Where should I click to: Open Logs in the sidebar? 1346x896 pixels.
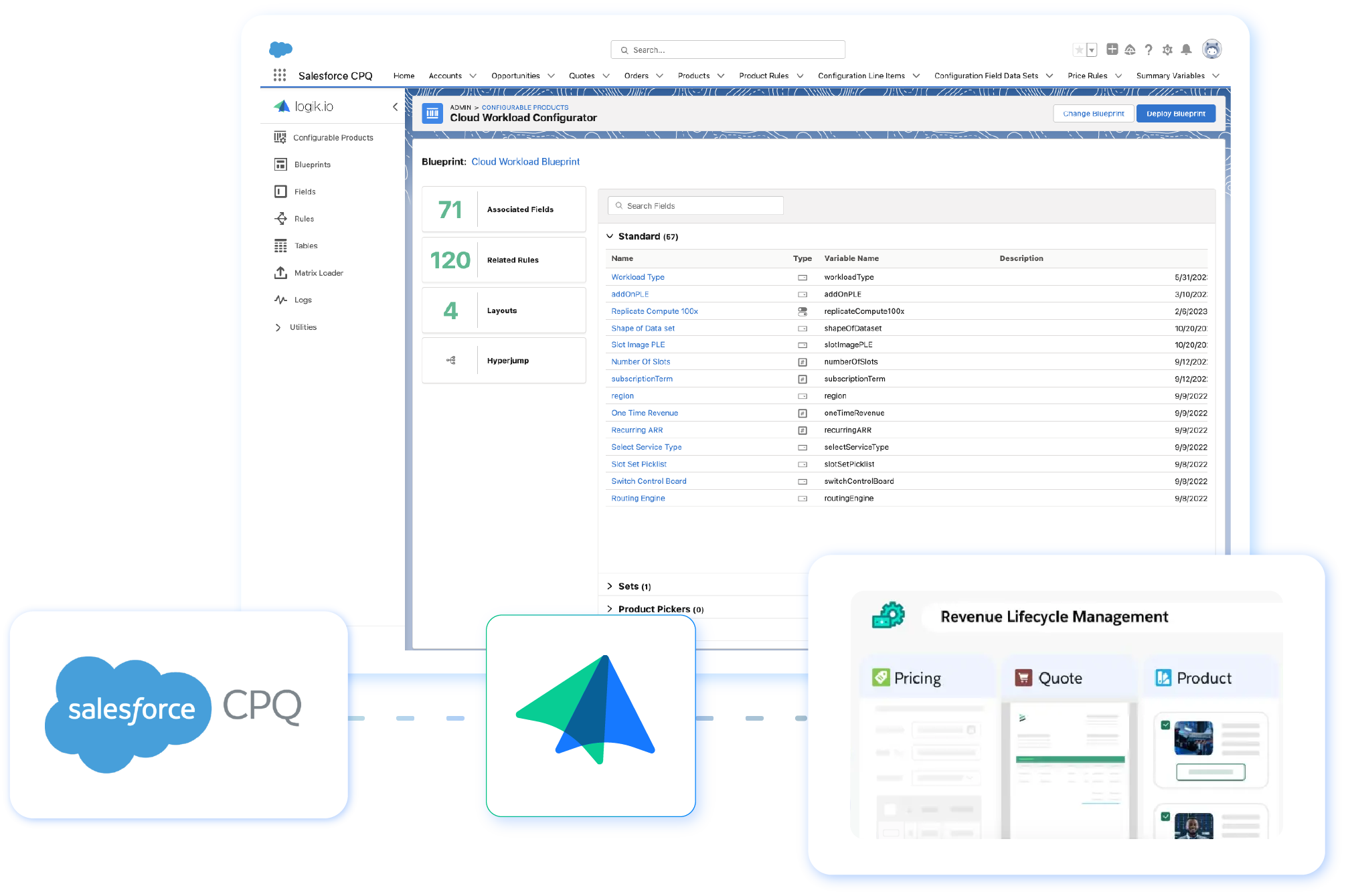(293, 300)
